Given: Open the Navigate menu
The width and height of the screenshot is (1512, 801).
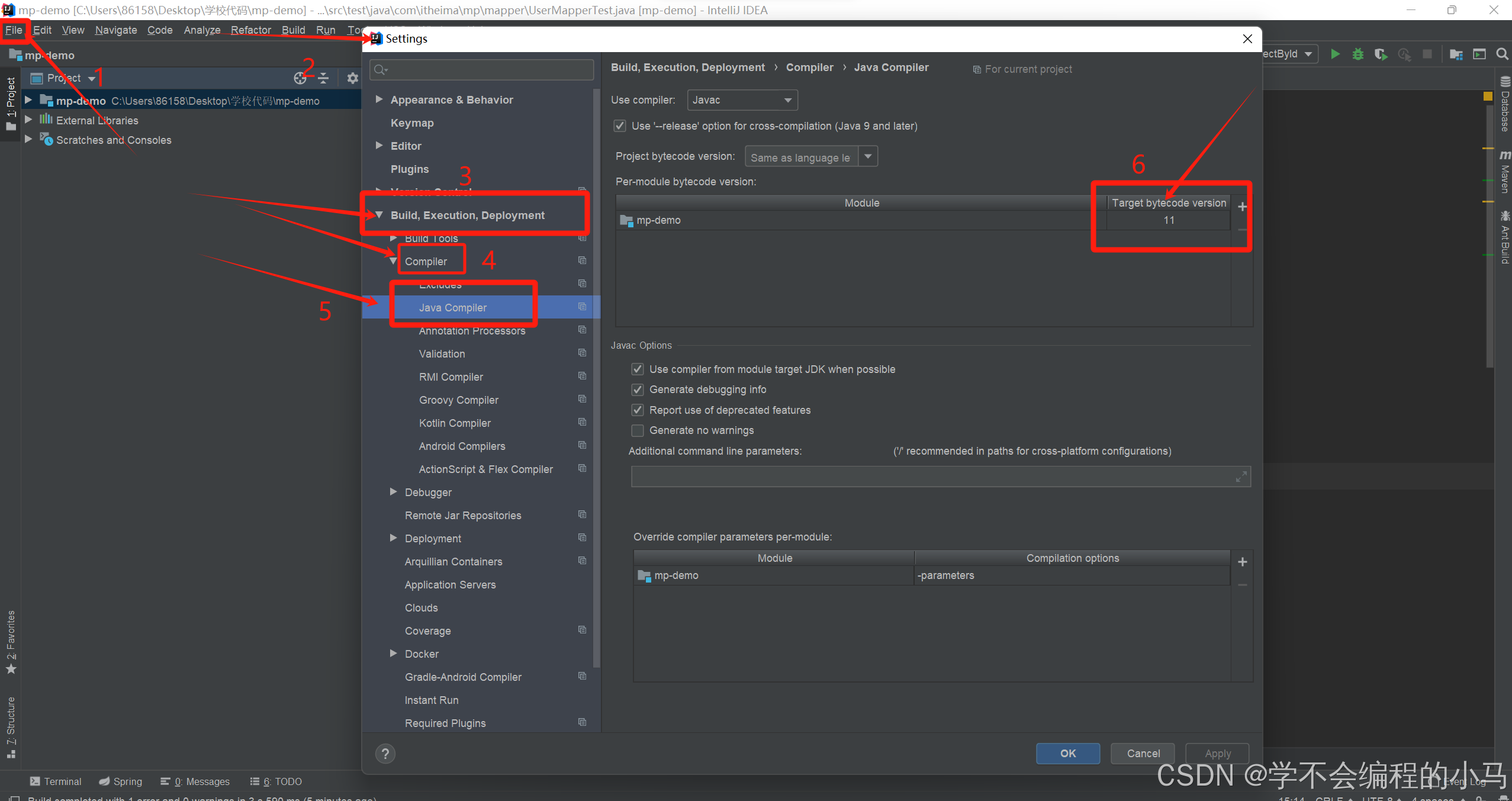Looking at the screenshot, I should pyautogui.click(x=115, y=30).
